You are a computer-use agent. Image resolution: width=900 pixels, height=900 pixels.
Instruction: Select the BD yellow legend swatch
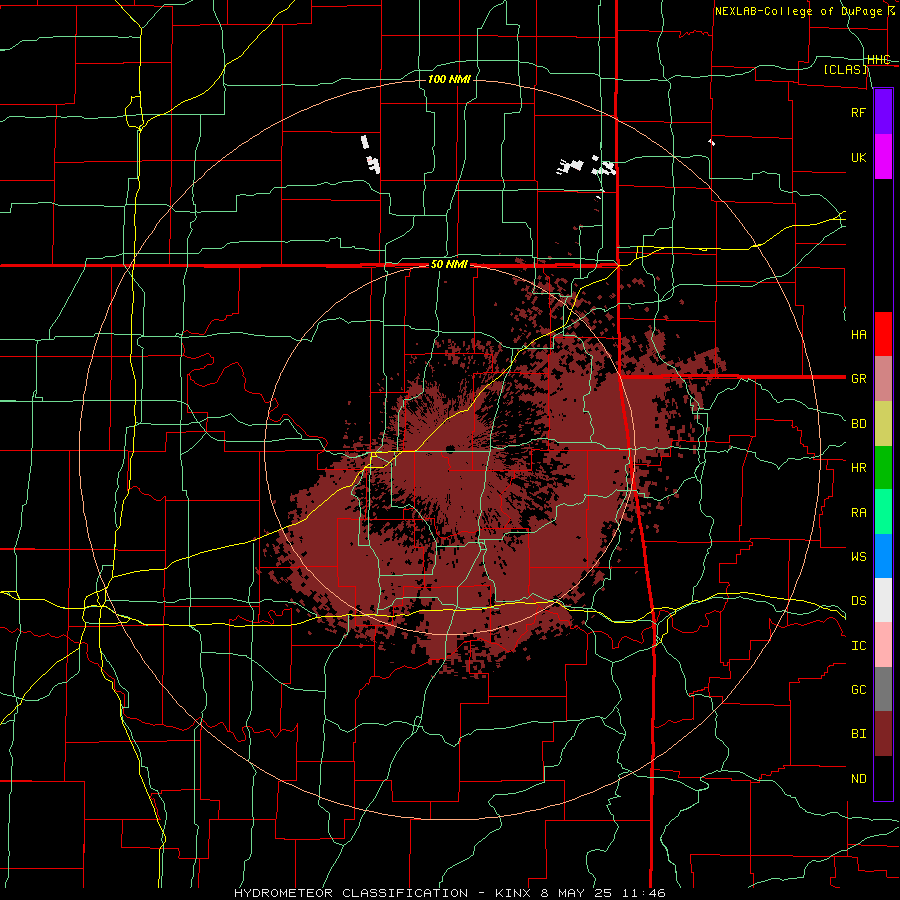click(883, 424)
